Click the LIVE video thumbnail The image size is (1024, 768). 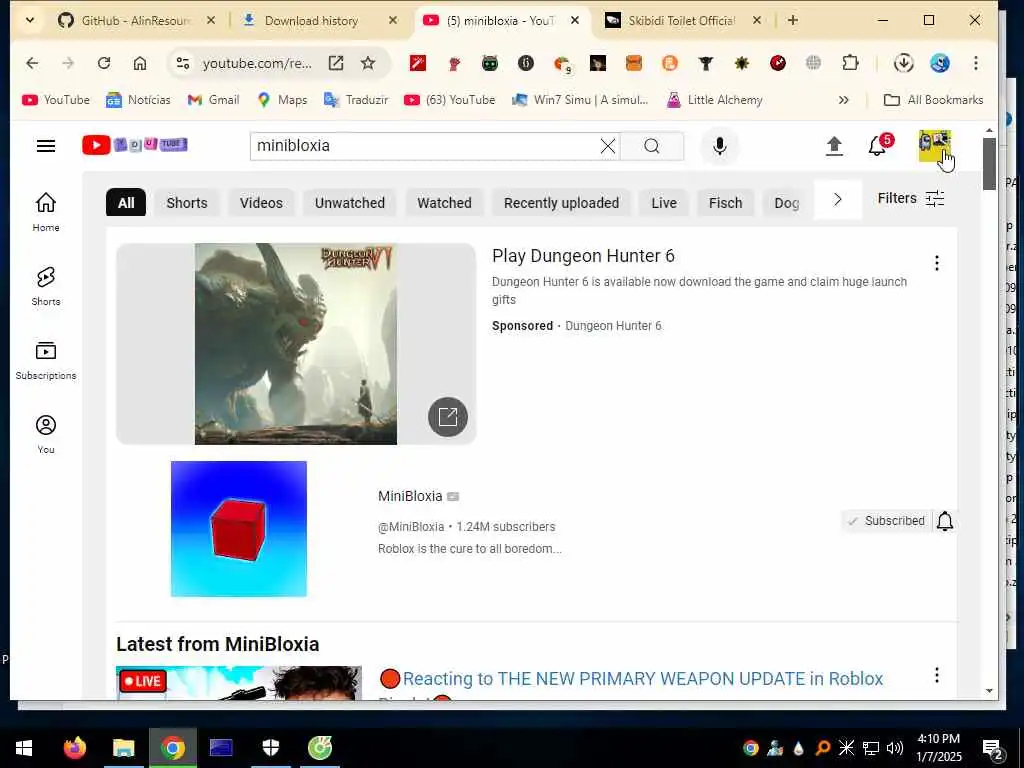pyautogui.click(x=238, y=682)
